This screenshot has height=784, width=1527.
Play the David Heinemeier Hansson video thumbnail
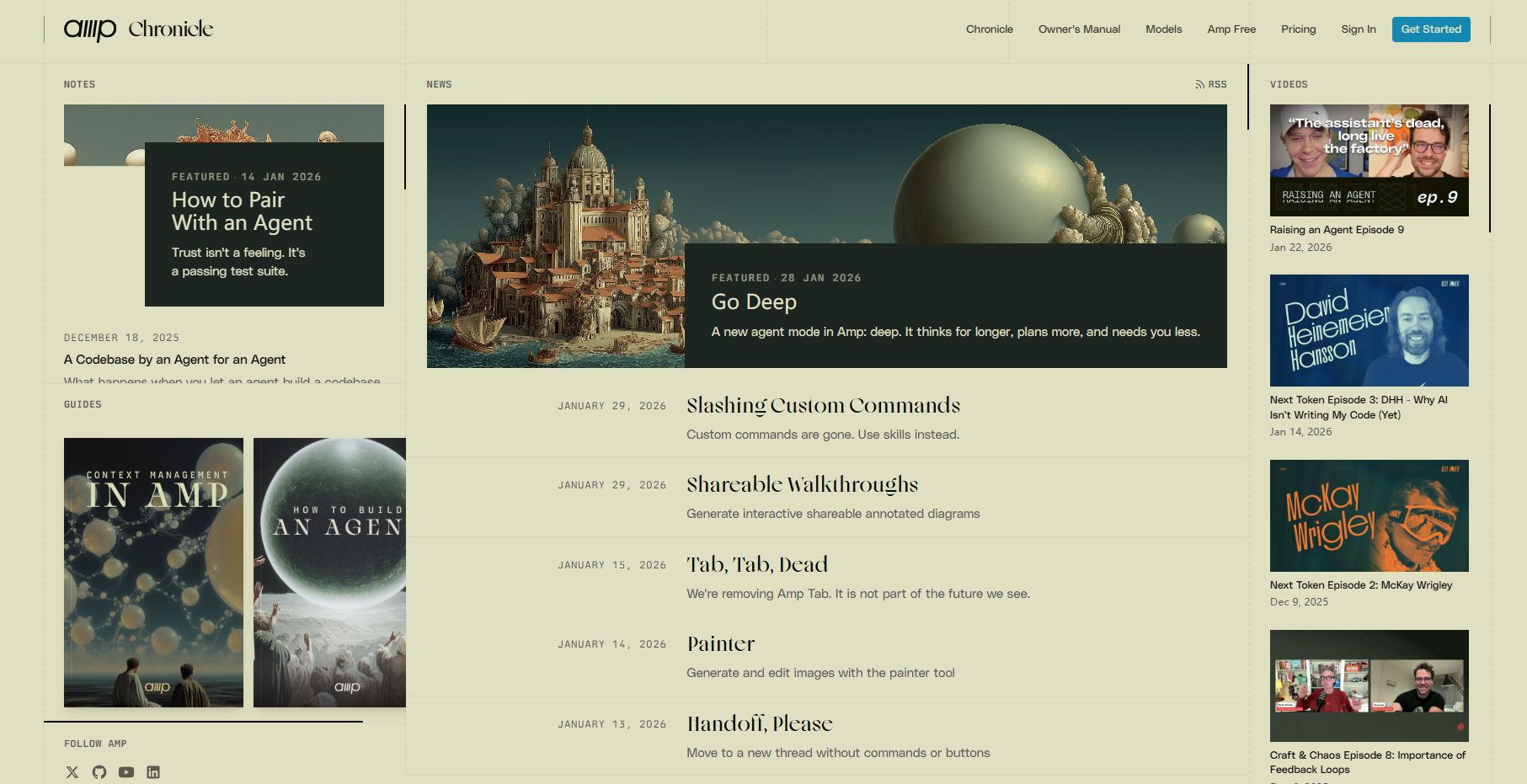1369,330
